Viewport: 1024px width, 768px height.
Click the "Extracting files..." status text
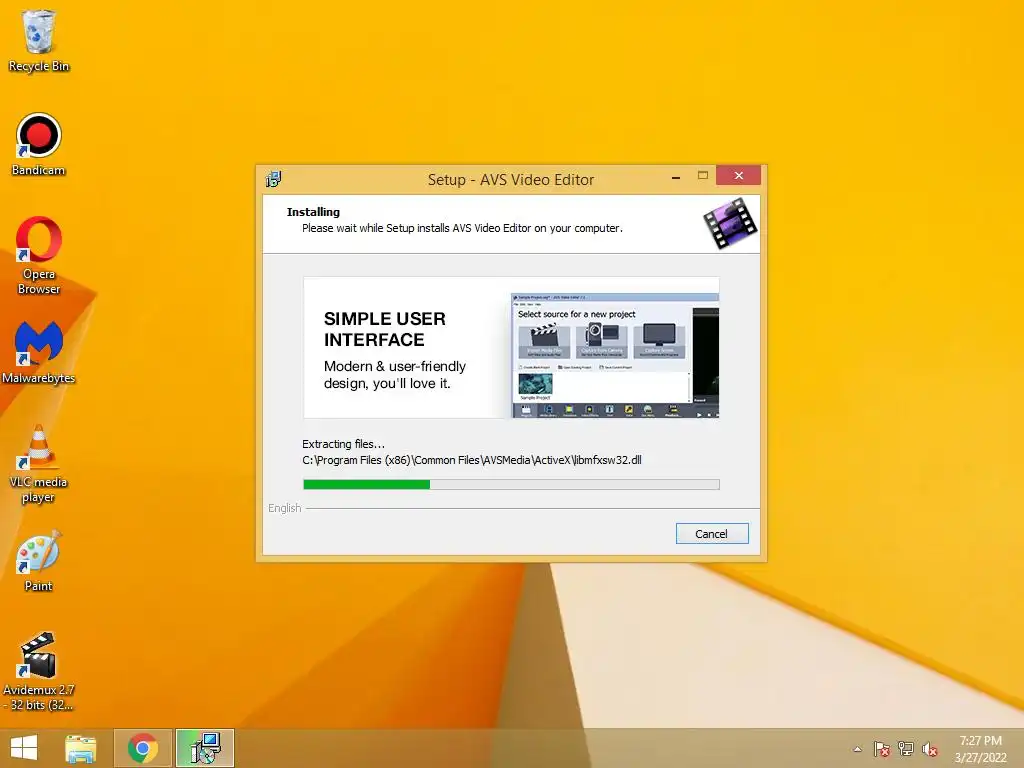(x=343, y=443)
